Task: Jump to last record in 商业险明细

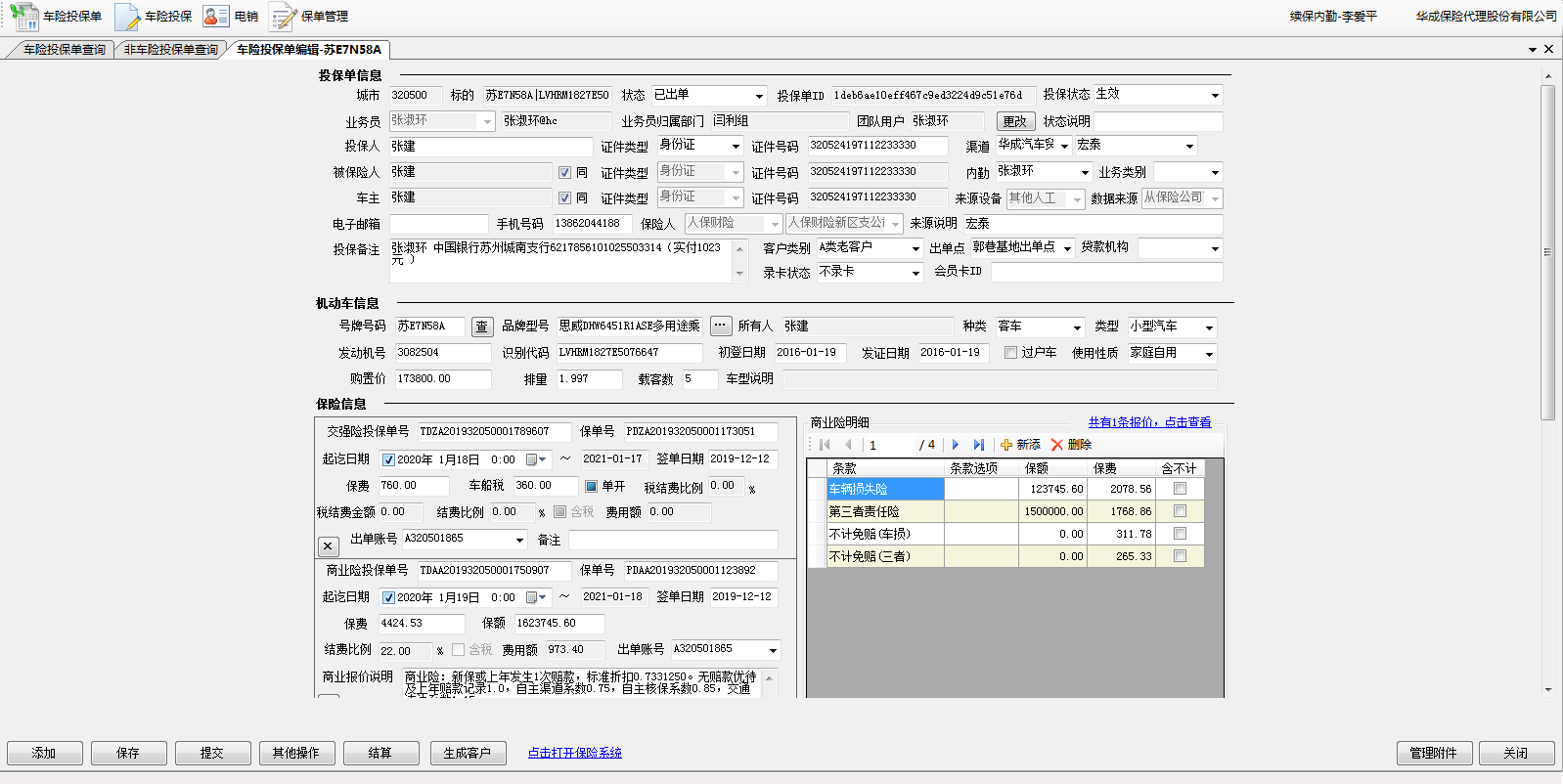Action: pyautogui.click(x=978, y=445)
